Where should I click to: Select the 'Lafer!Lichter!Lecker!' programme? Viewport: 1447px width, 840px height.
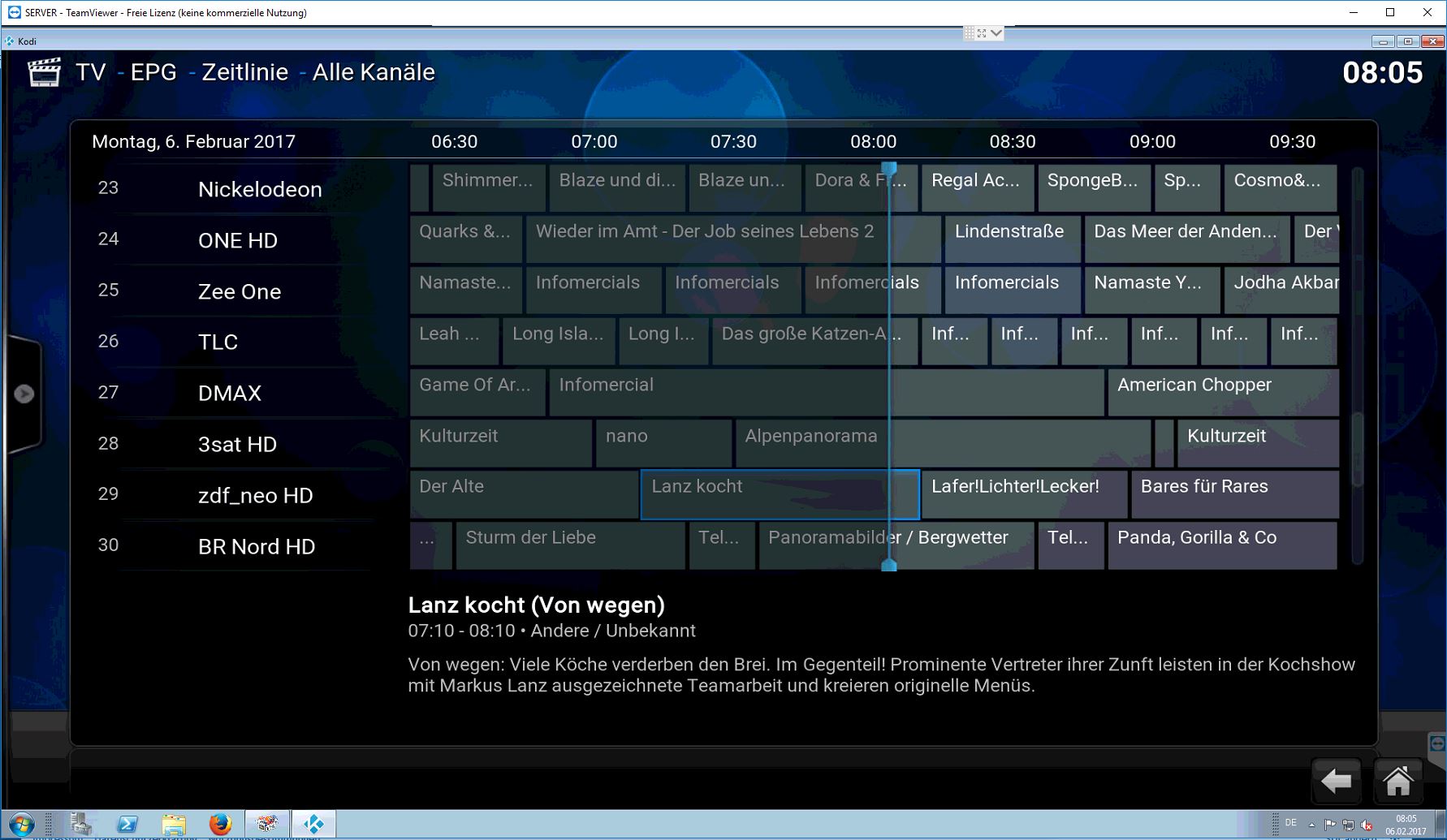click(x=1024, y=494)
